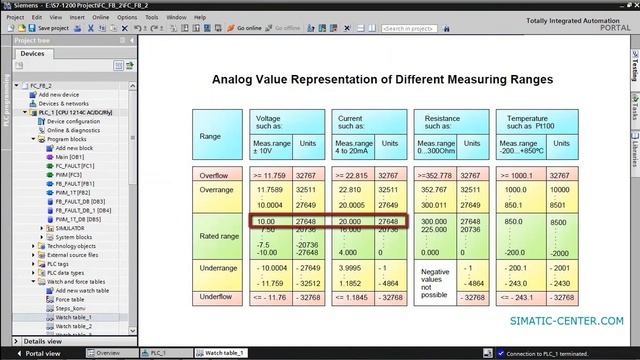This screenshot has height=360, width=640.
Task: Open the Tools menu
Action: (x=151, y=17)
